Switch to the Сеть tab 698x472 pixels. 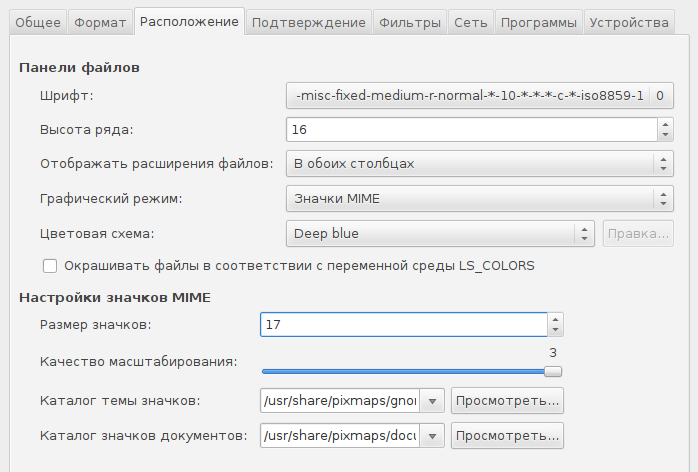pyautogui.click(x=471, y=22)
